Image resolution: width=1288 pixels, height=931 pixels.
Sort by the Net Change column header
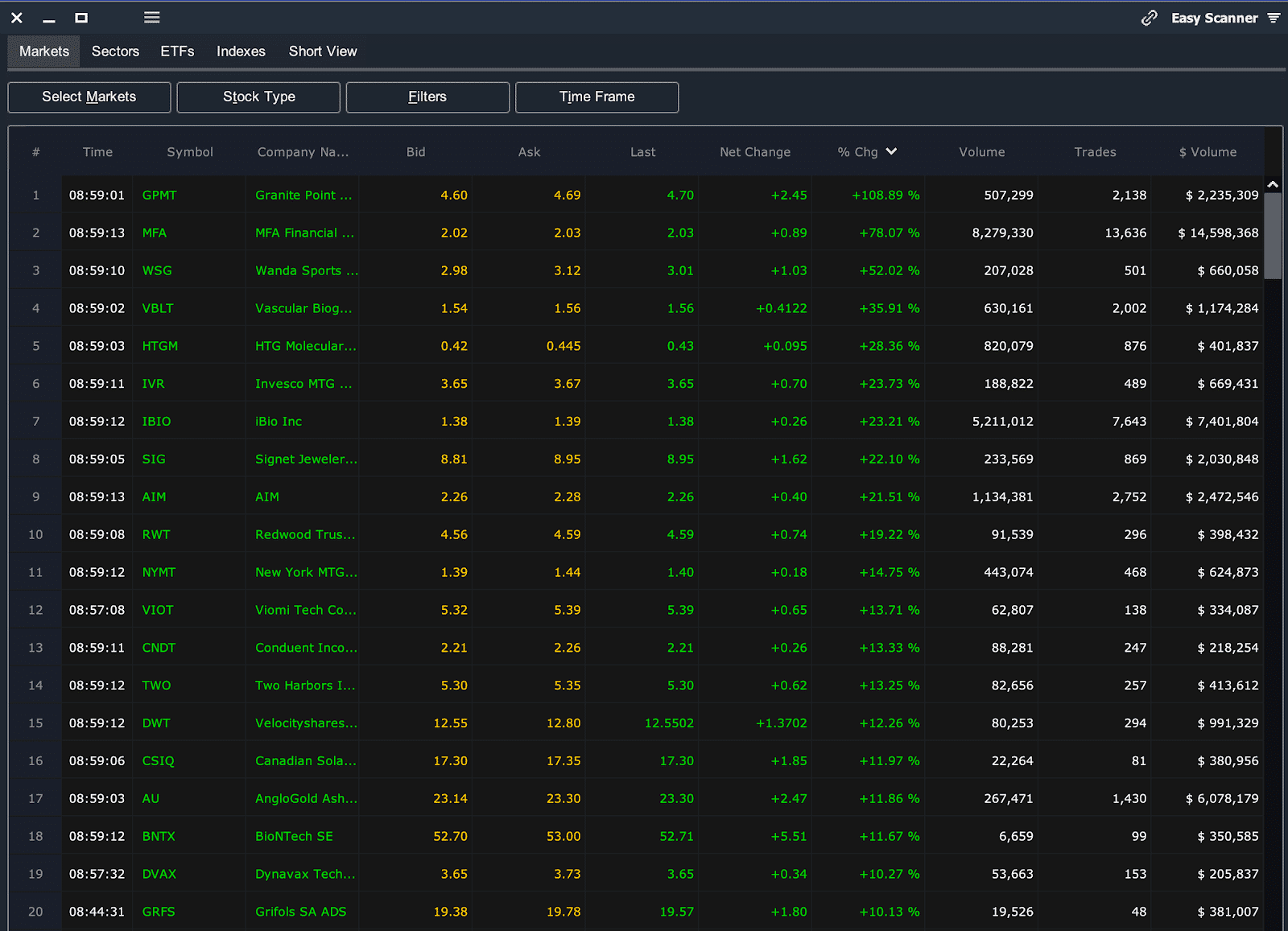click(755, 152)
